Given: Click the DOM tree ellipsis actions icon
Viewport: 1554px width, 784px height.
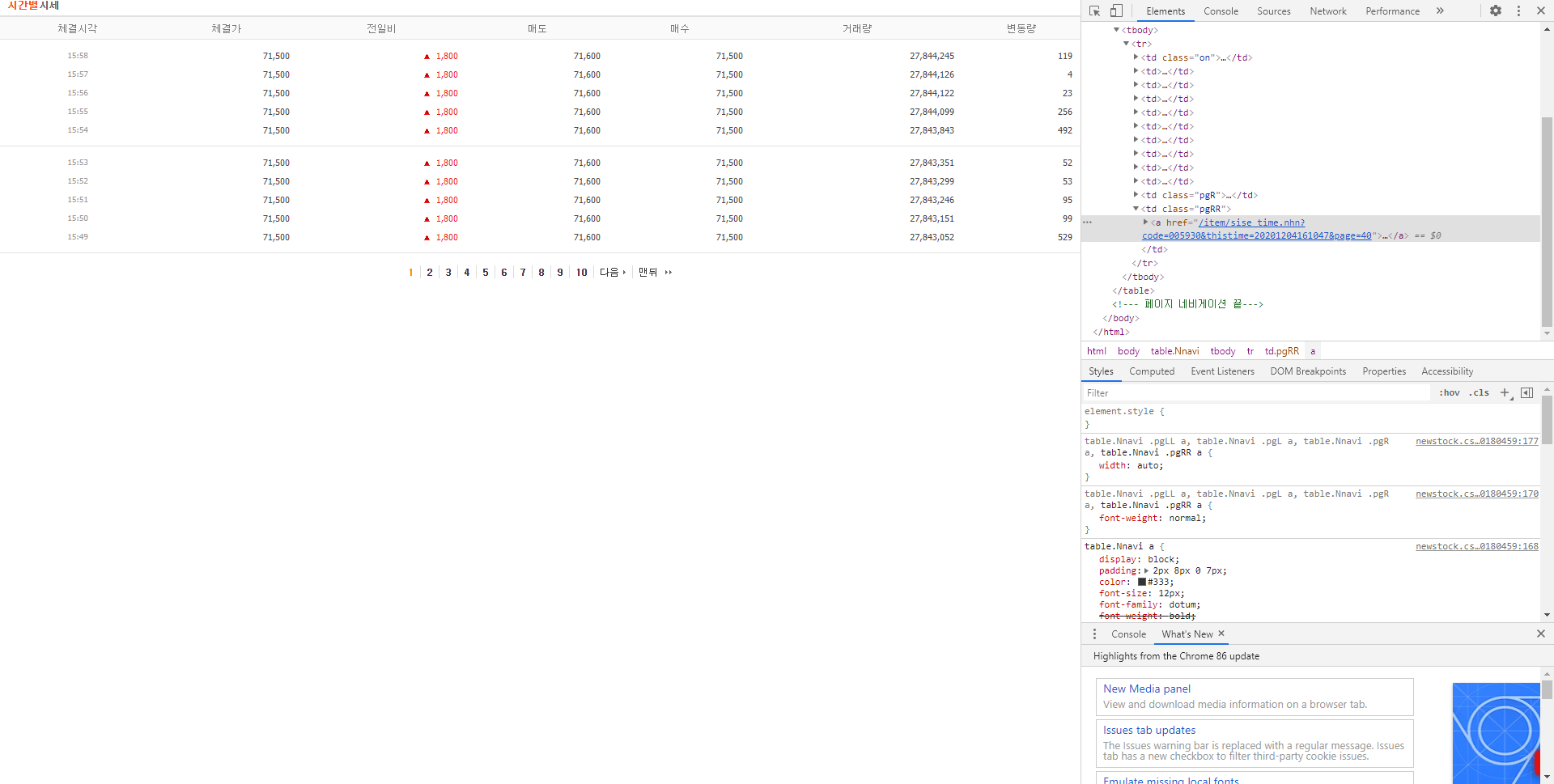Looking at the screenshot, I should coord(1087,222).
